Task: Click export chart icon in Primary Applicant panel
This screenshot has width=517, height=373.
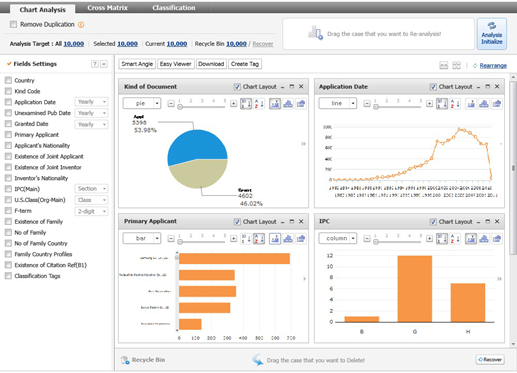Action: pyautogui.click(x=301, y=239)
